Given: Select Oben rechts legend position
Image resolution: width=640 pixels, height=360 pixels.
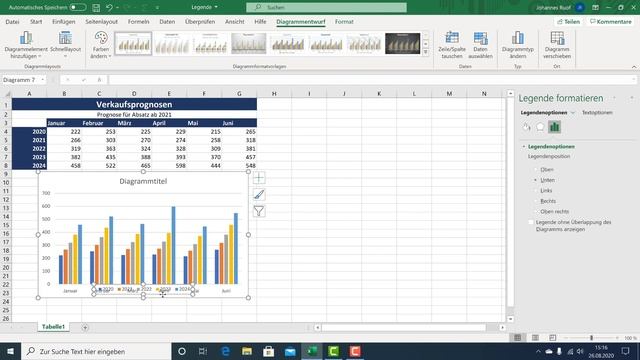Looking at the screenshot, I should 536,212.
